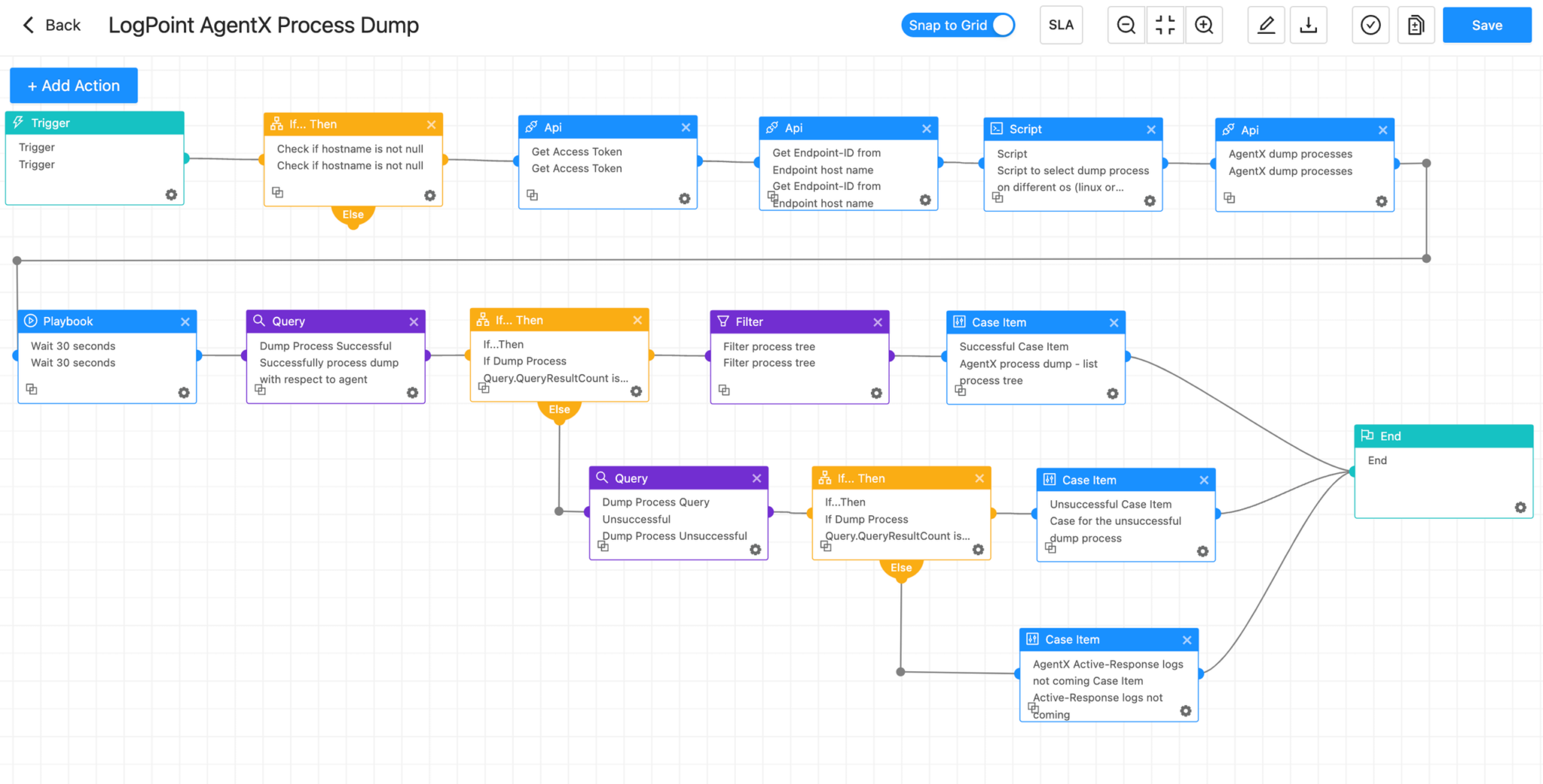Copy the Get Access Token Api node
Image resolution: width=1543 pixels, height=784 pixels.
tap(532, 195)
